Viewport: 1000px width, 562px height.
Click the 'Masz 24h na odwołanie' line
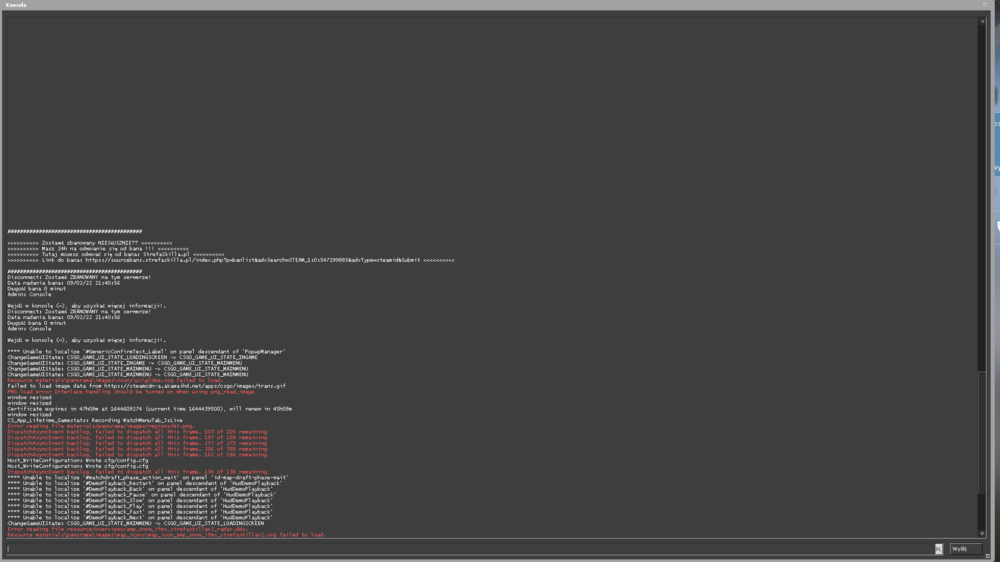click(x=98, y=249)
